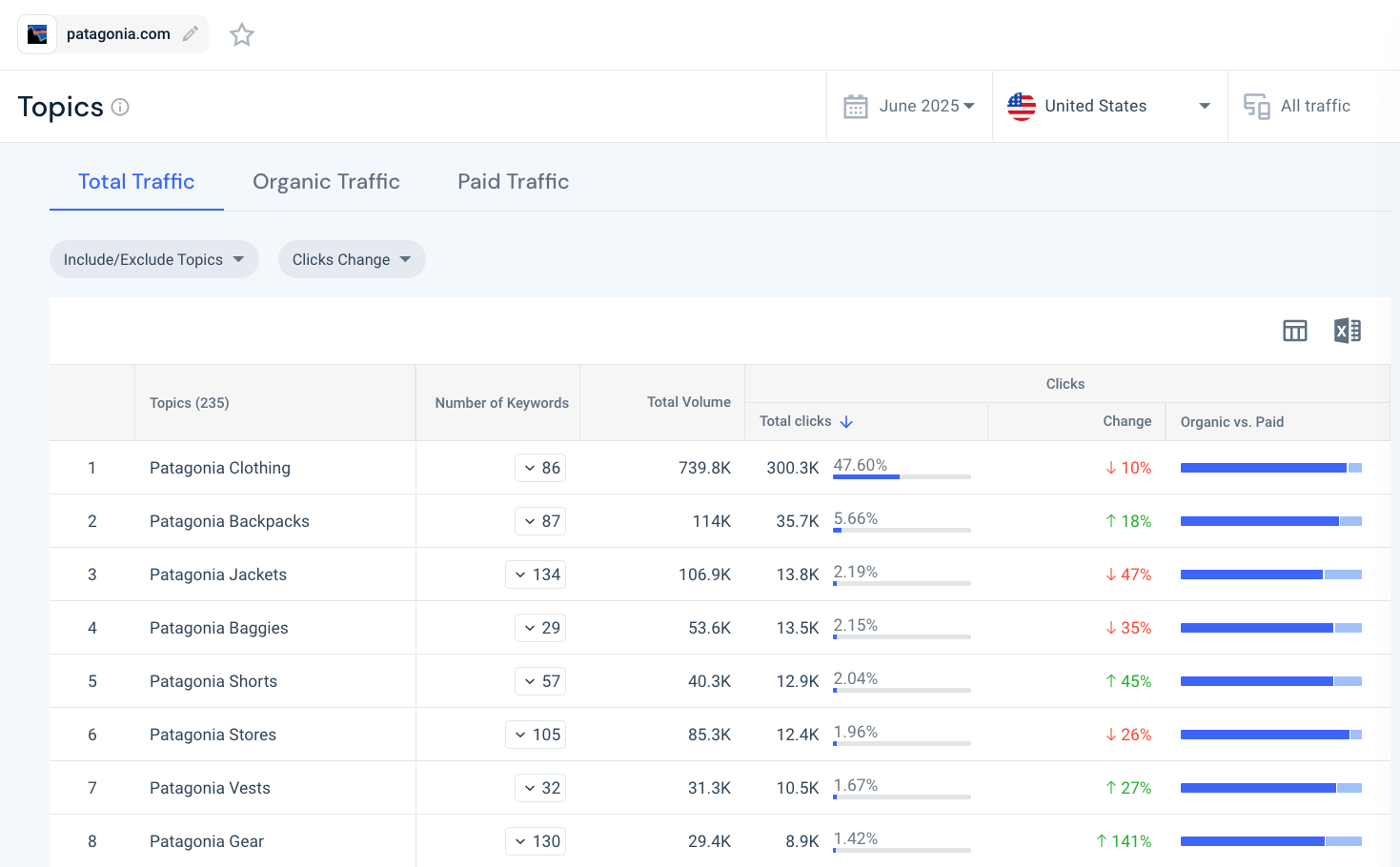Screen dimensions: 1400x867
Task: Expand the 134 keywords for Patagonia Jackets
Action: coord(536,575)
